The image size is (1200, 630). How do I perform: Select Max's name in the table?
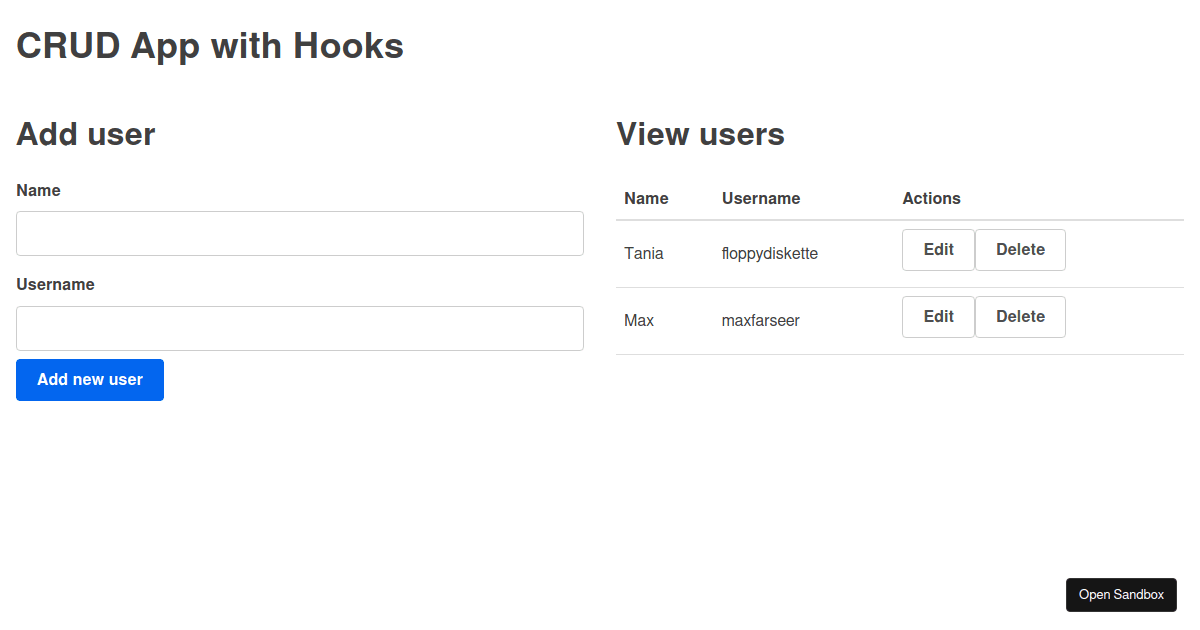pyautogui.click(x=638, y=320)
